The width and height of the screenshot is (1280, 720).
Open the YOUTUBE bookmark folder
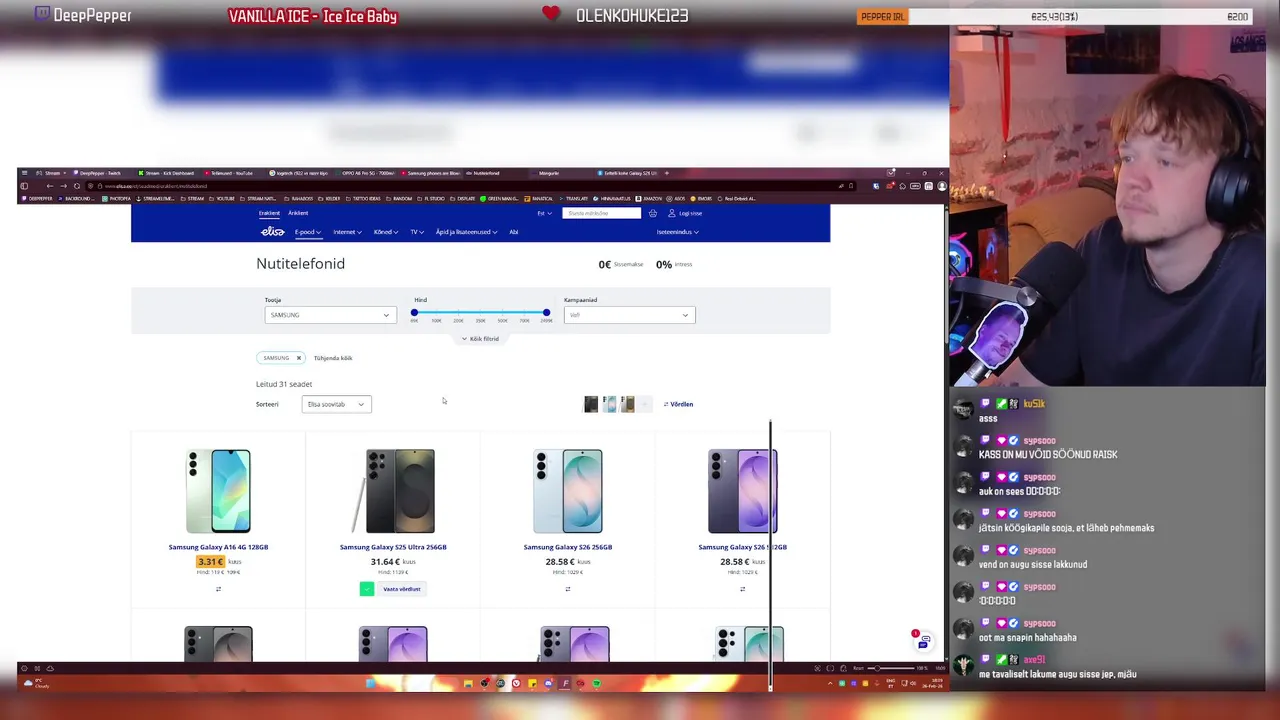click(223, 198)
